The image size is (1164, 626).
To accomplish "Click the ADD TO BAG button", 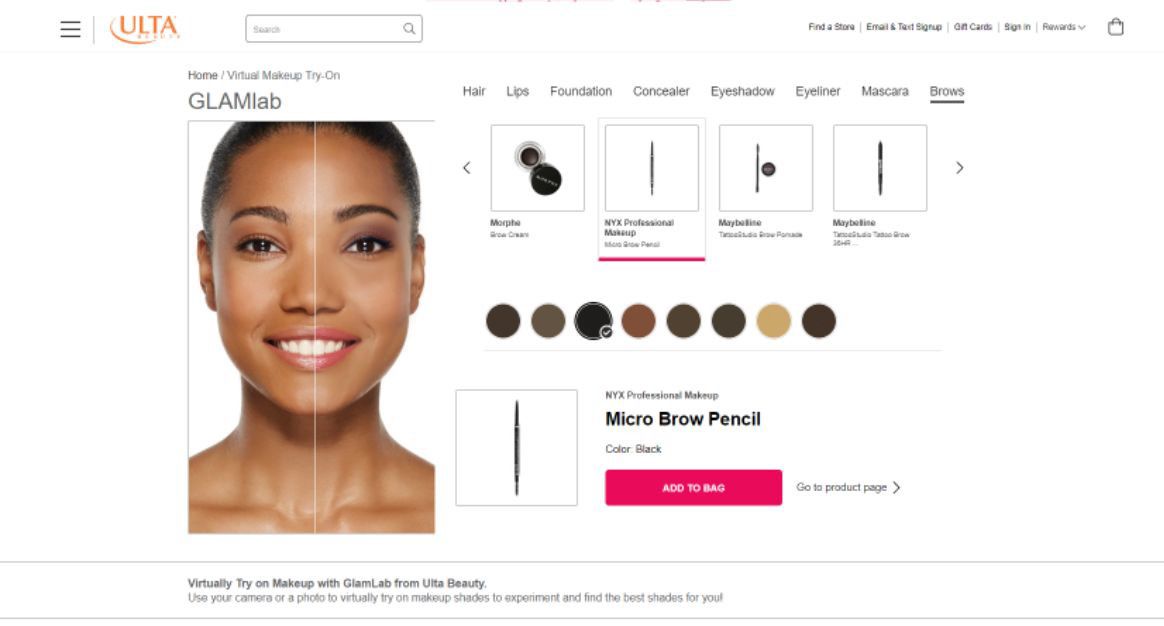I will 693,487.
